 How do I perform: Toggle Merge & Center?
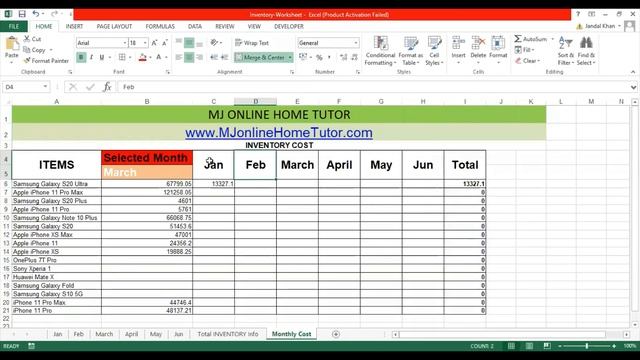tap(260, 57)
